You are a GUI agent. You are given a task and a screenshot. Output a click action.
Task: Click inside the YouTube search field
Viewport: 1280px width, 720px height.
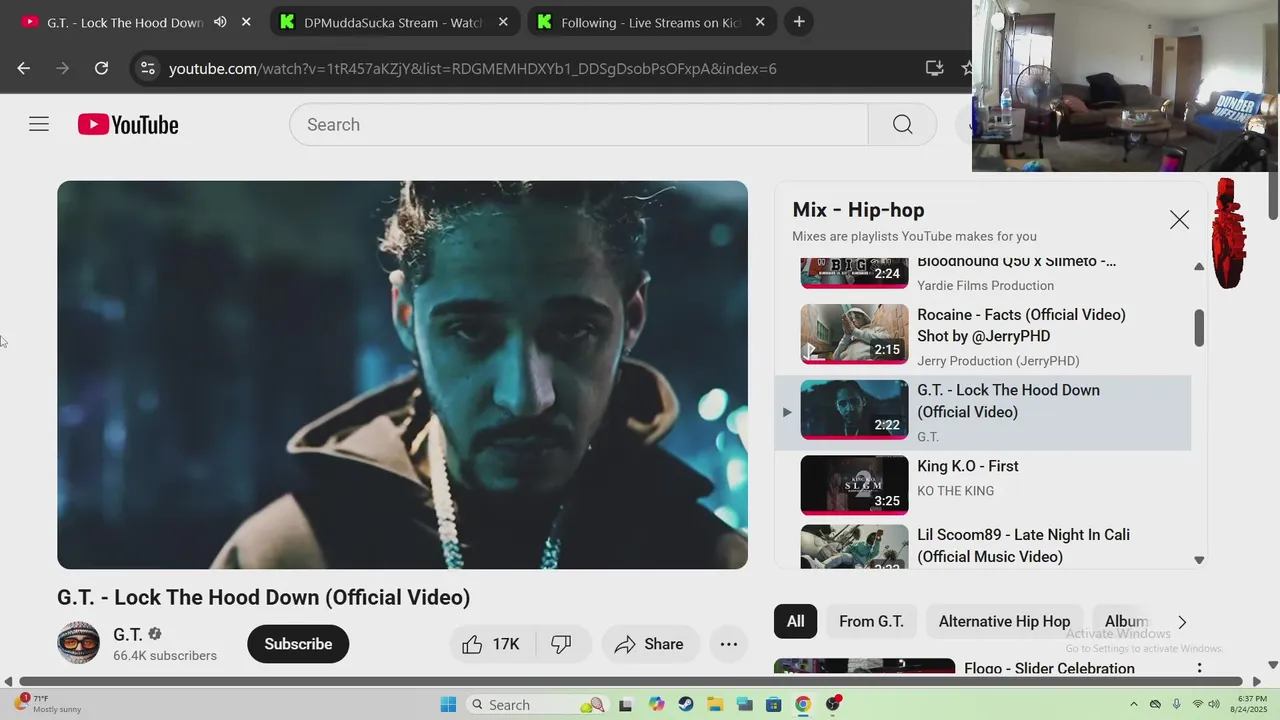click(579, 124)
